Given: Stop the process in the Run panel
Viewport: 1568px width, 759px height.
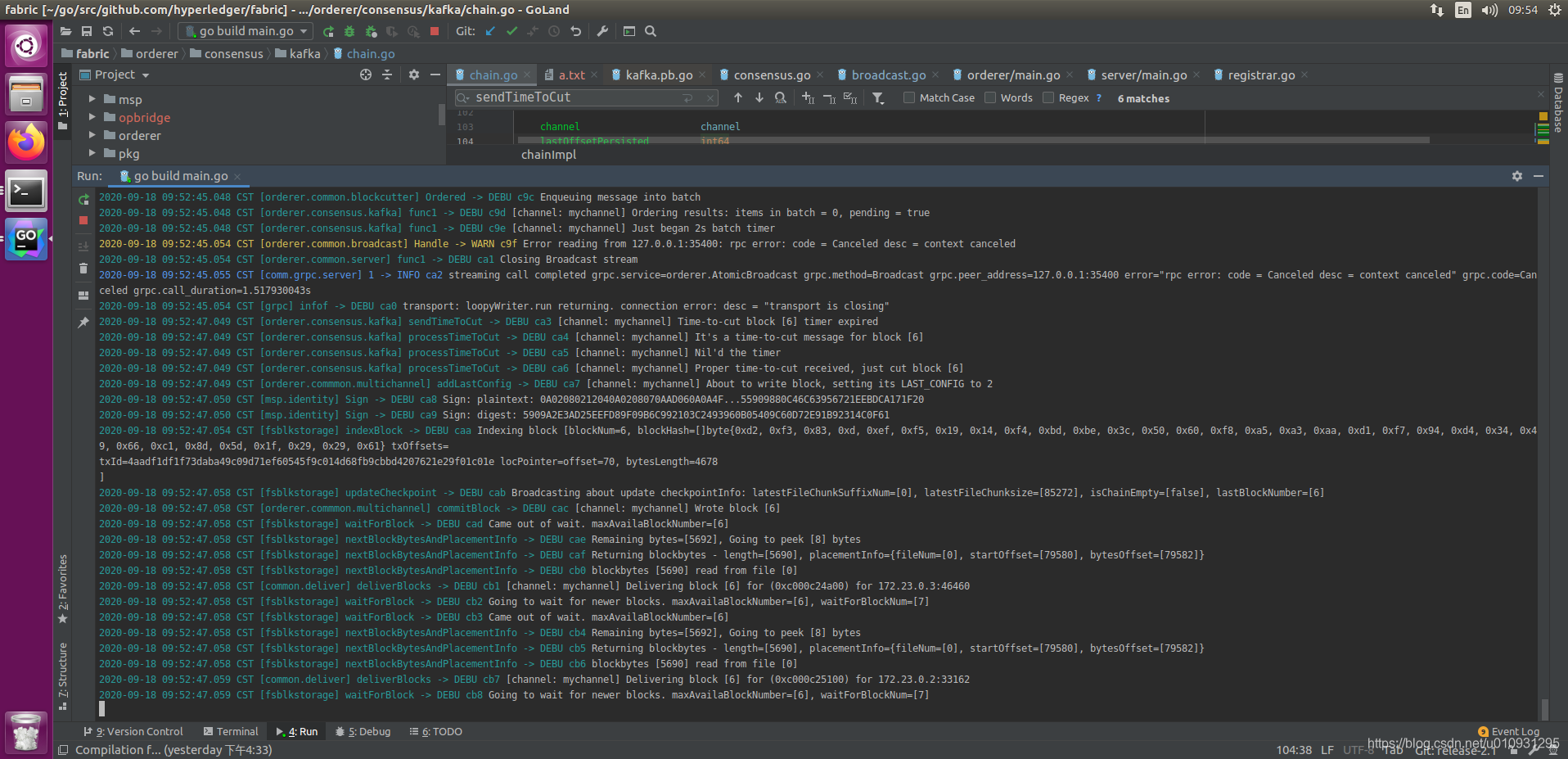Looking at the screenshot, I should [83, 221].
